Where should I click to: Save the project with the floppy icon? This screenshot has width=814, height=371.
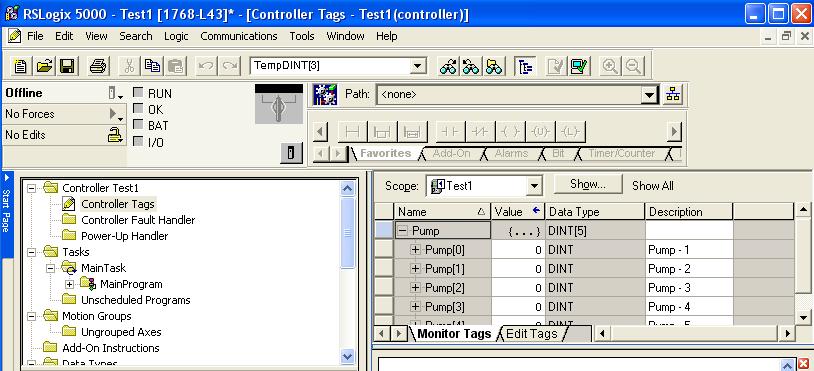[68, 66]
